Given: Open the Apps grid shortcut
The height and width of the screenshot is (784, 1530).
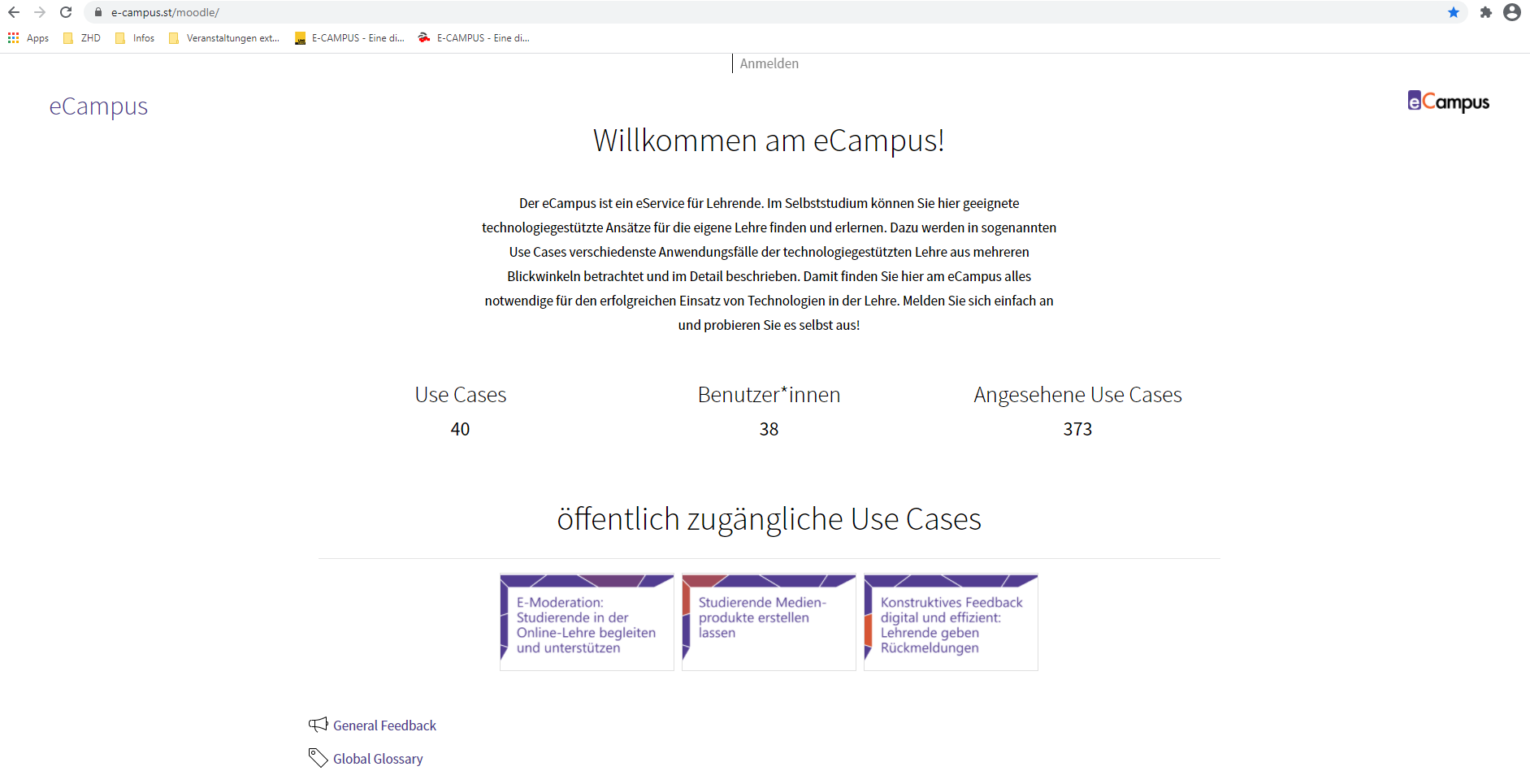Looking at the screenshot, I should click(28, 38).
